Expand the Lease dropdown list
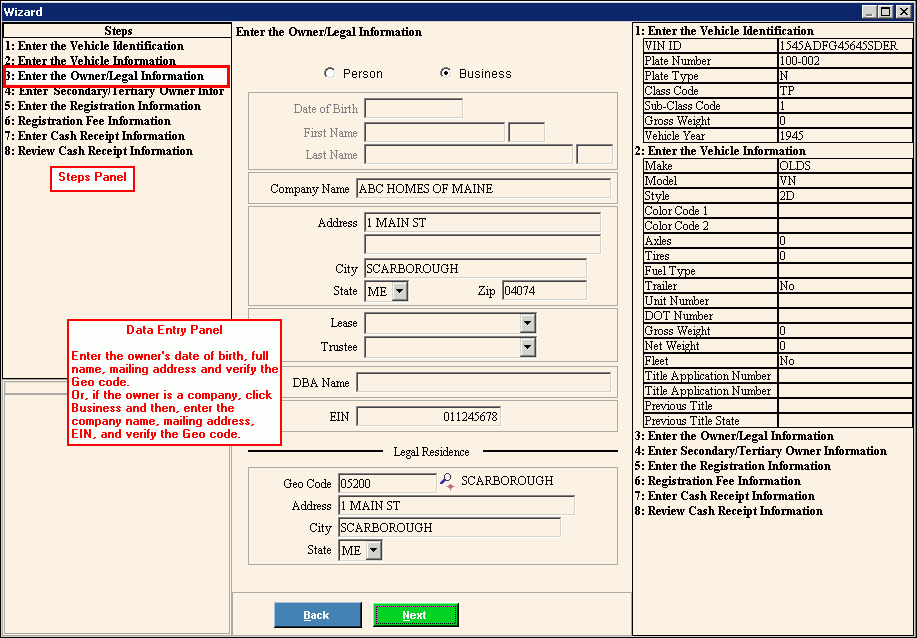 pyautogui.click(x=527, y=324)
